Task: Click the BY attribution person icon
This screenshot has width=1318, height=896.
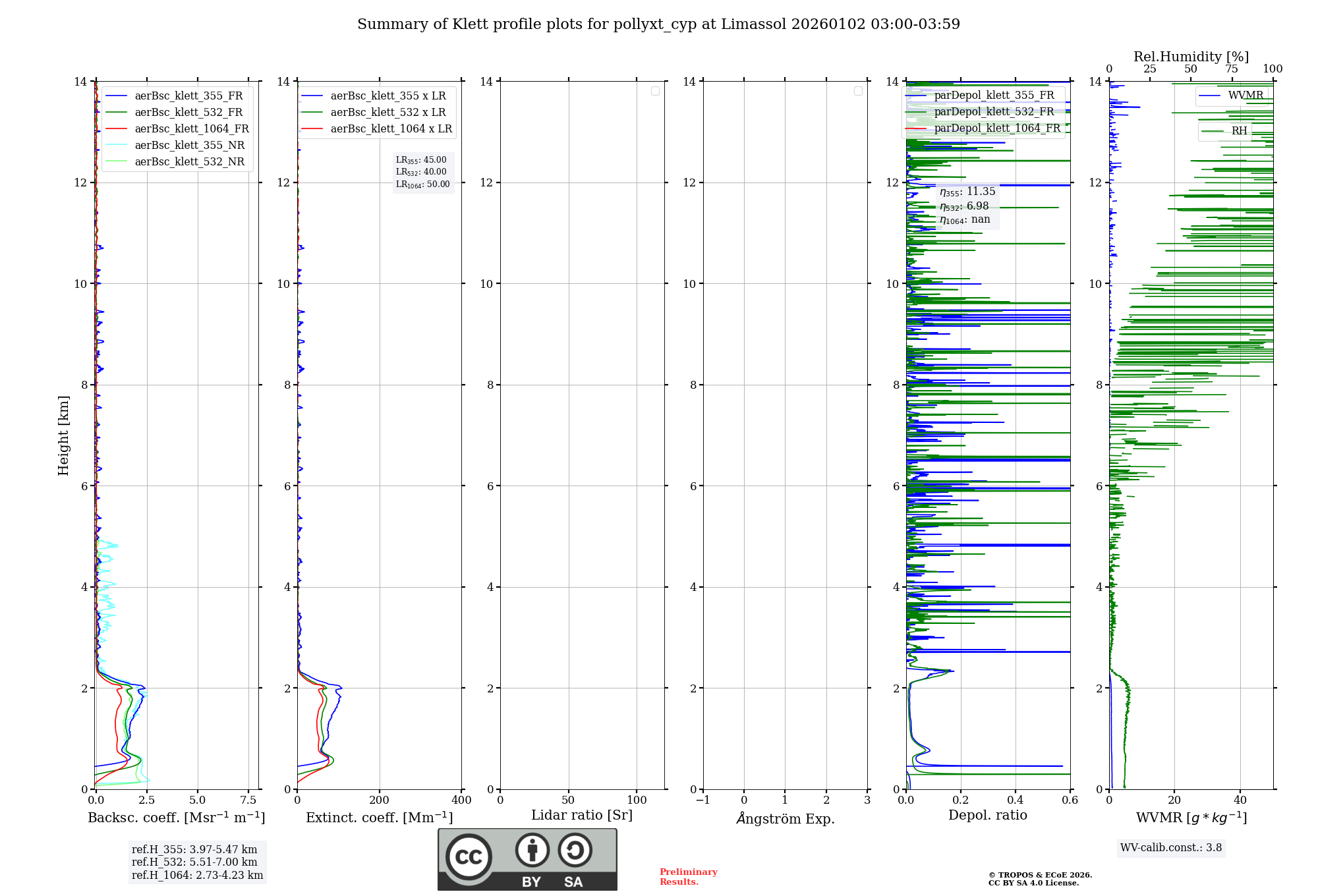Action: click(x=532, y=850)
